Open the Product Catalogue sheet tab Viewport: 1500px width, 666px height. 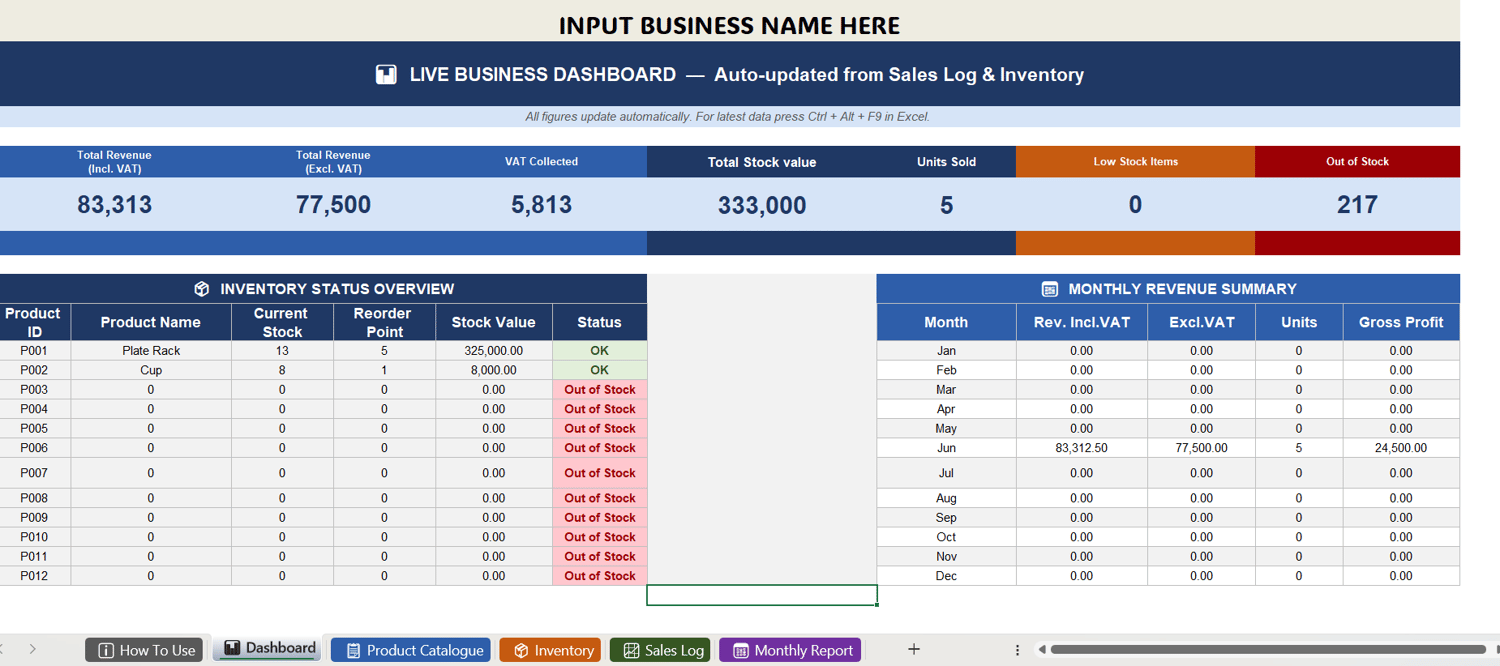(411, 650)
